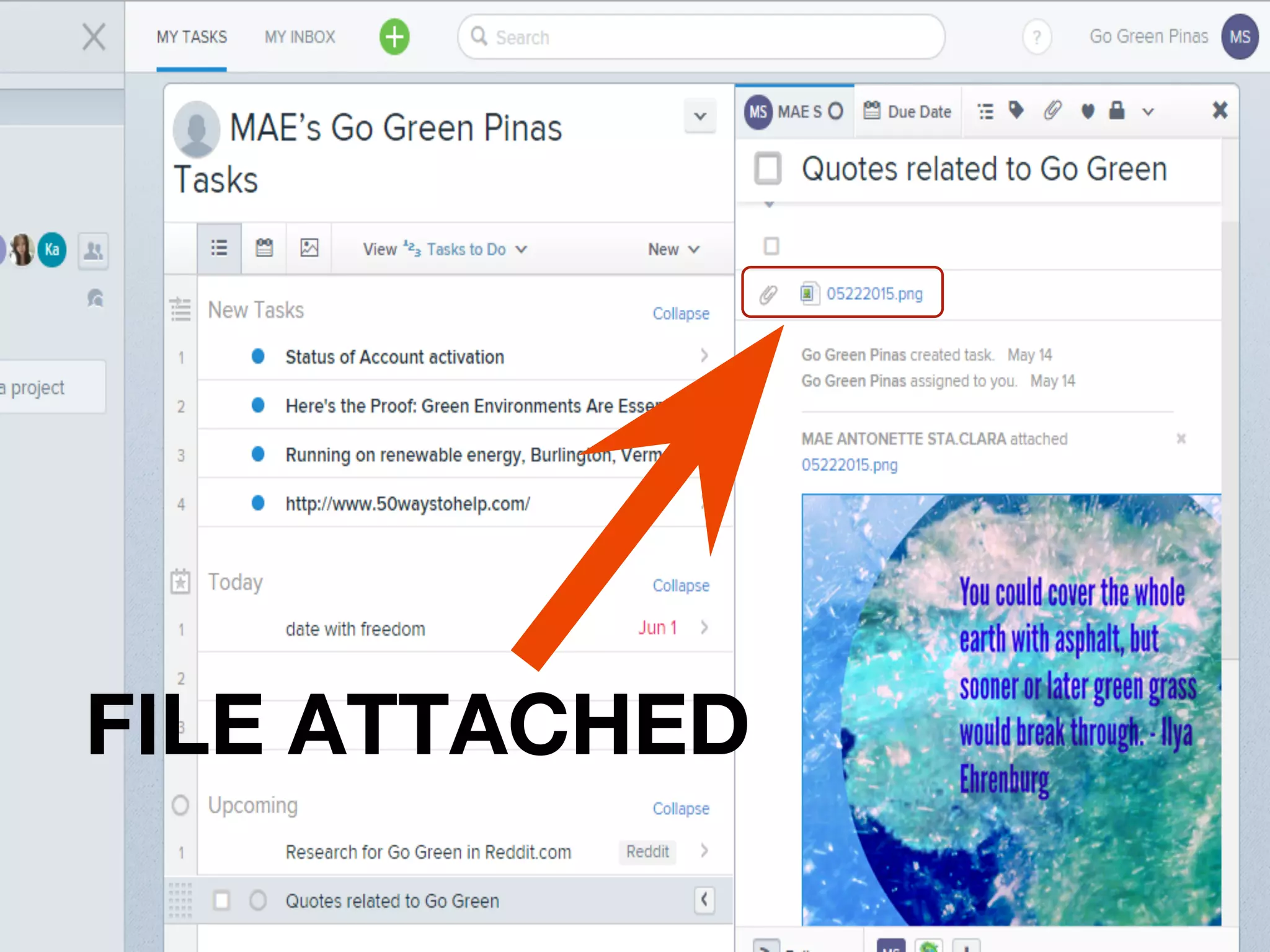Open the New dropdown in the task list
This screenshot has width=1270, height=952.
pos(673,249)
